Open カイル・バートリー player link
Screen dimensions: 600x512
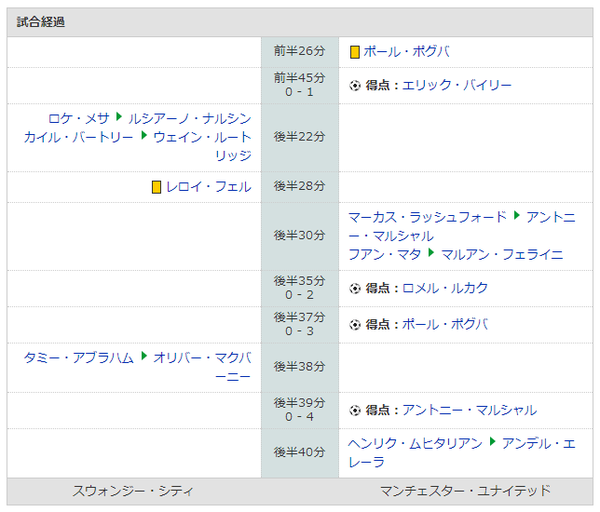[x=79, y=137]
